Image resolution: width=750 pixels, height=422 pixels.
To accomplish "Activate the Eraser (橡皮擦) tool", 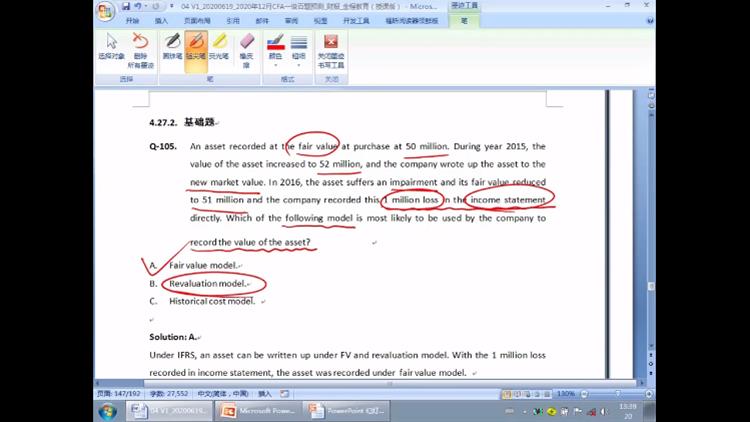I will 246,51.
